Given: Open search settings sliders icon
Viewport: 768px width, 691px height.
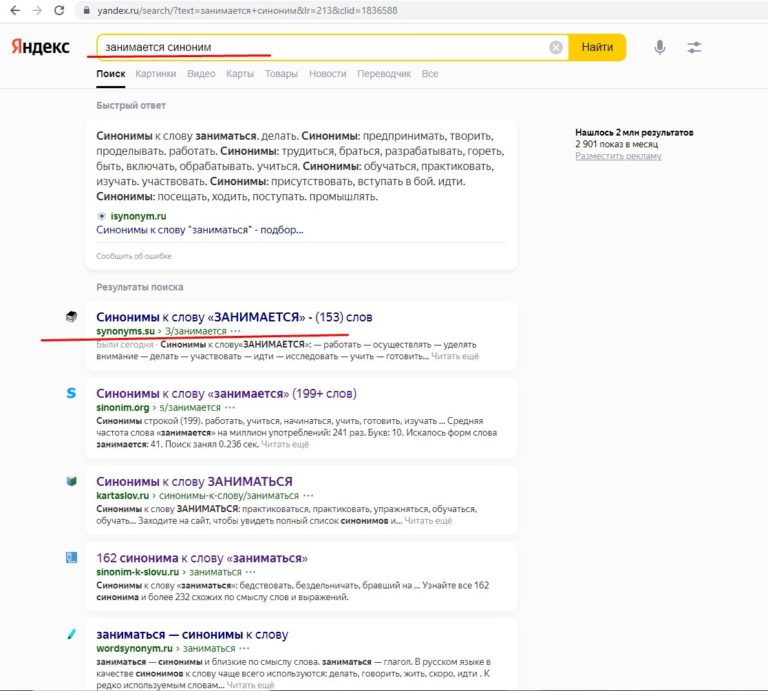Looking at the screenshot, I should click(x=694, y=48).
